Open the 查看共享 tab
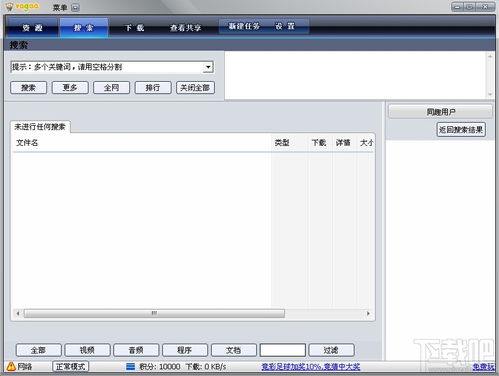This screenshot has width=499, height=376. coord(185,28)
